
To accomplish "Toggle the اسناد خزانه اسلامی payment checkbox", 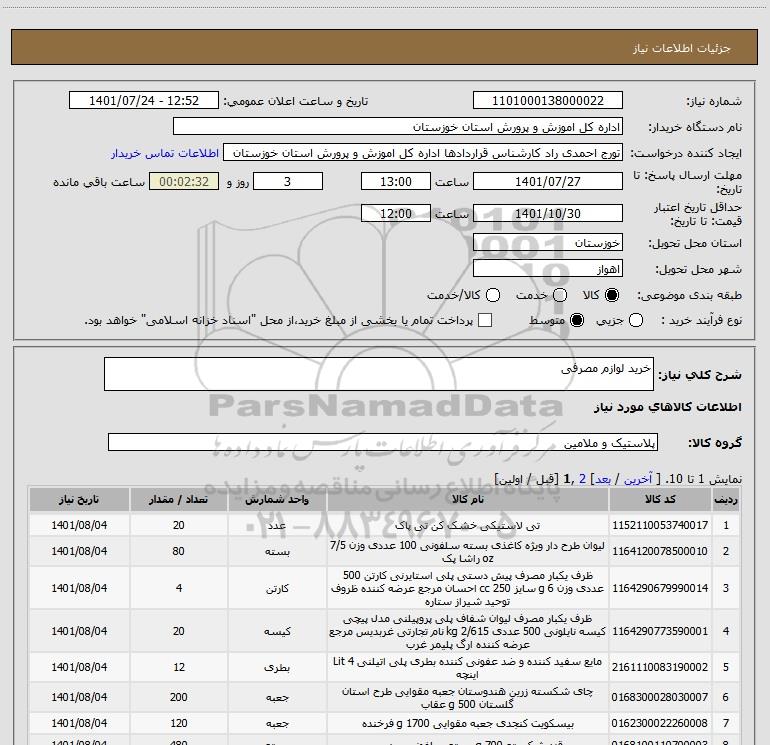I will click(485, 320).
